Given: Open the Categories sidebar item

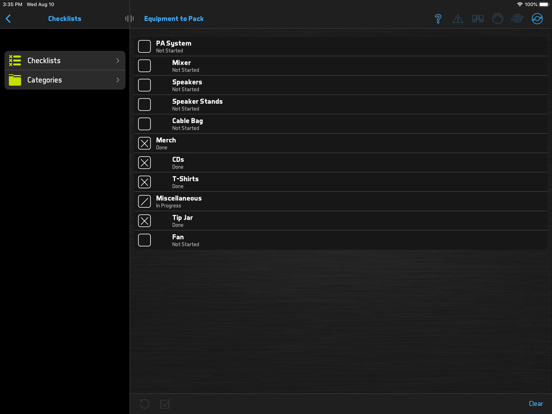Looking at the screenshot, I should pos(65,80).
